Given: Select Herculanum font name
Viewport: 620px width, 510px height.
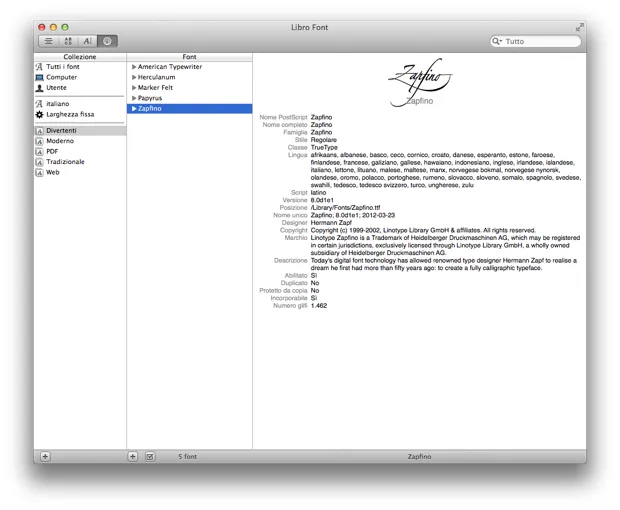Looking at the screenshot, I should coord(157,77).
